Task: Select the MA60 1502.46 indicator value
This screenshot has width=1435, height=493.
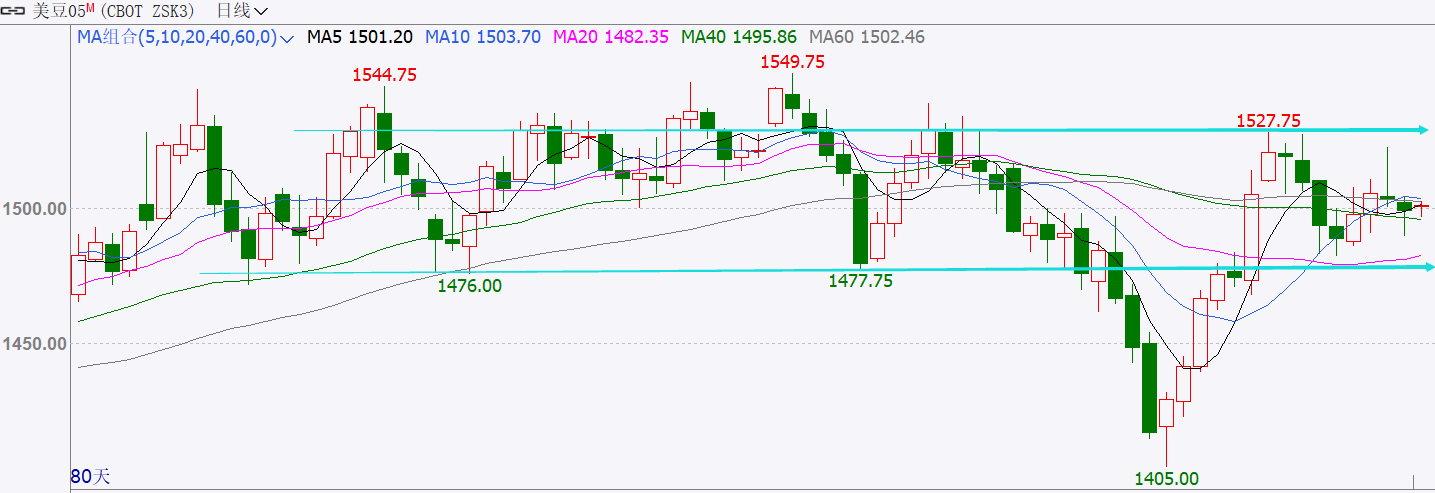Action: click(x=867, y=37)
